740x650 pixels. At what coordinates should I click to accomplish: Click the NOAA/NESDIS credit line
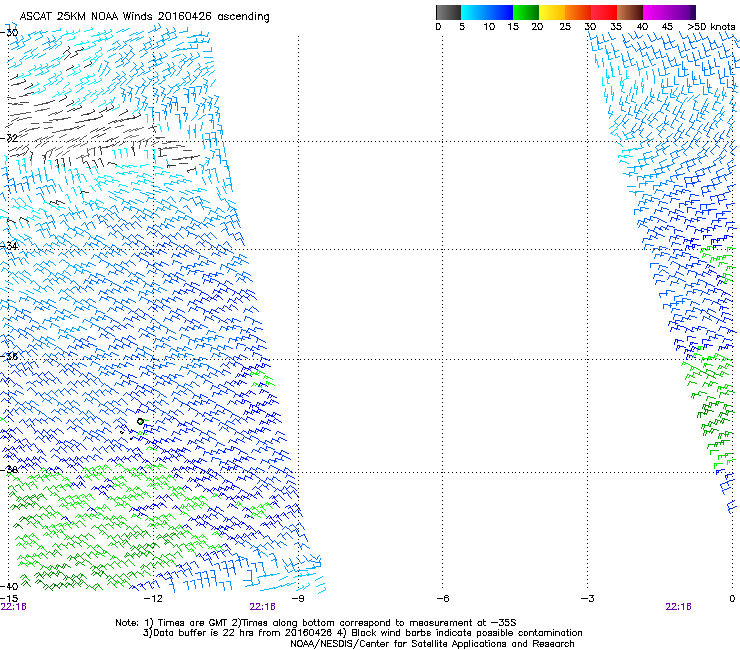[432, 644]
